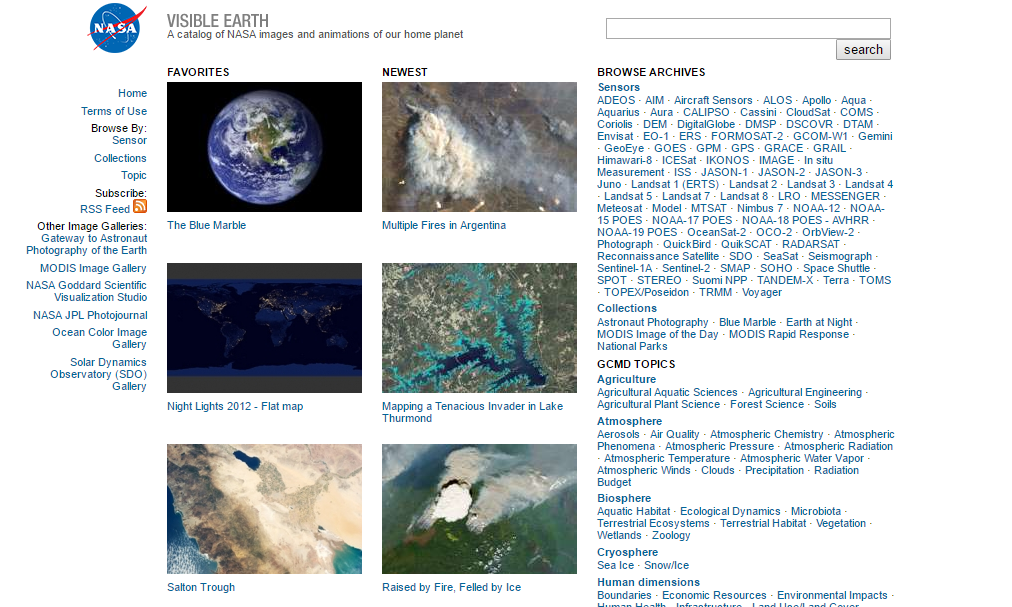Visit NASA Goddard Scientific Visualization Studio
The width and height of the screenshot is (1012, 607).
pos(86,291)
